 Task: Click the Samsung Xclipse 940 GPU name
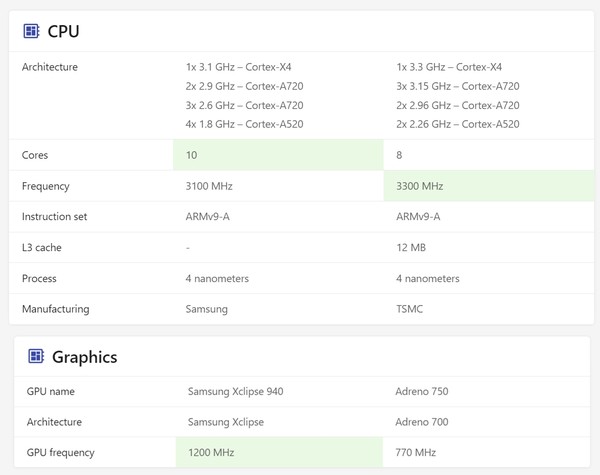[x=235, y=391]
